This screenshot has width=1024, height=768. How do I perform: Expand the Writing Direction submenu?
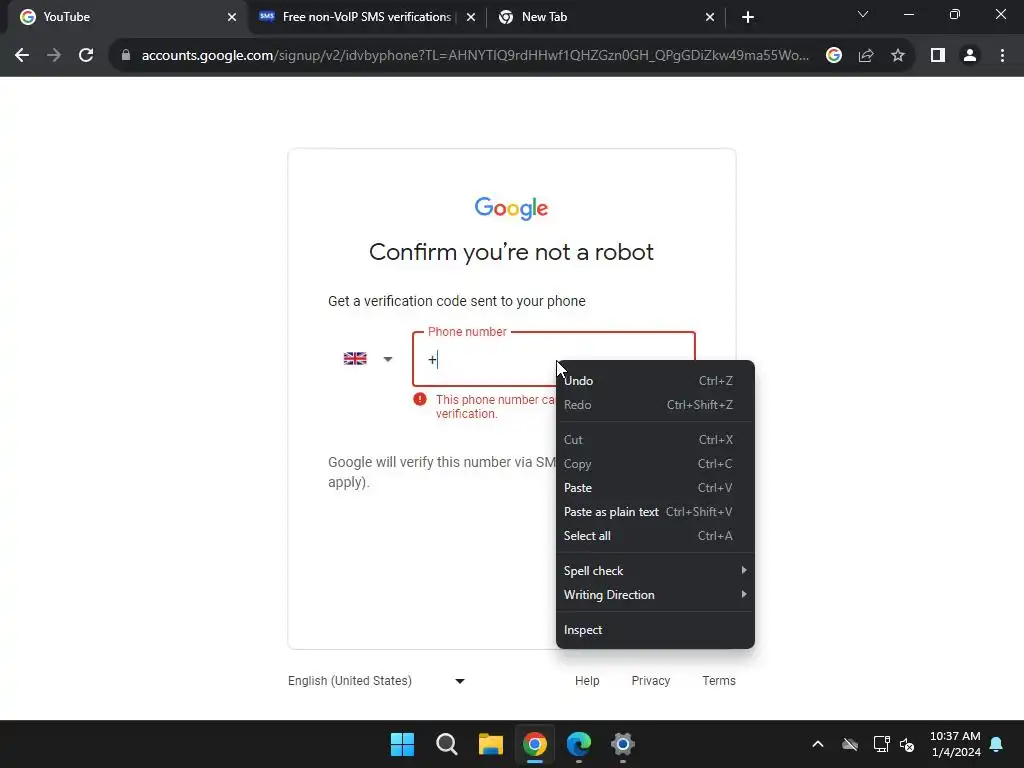[655, 595]
